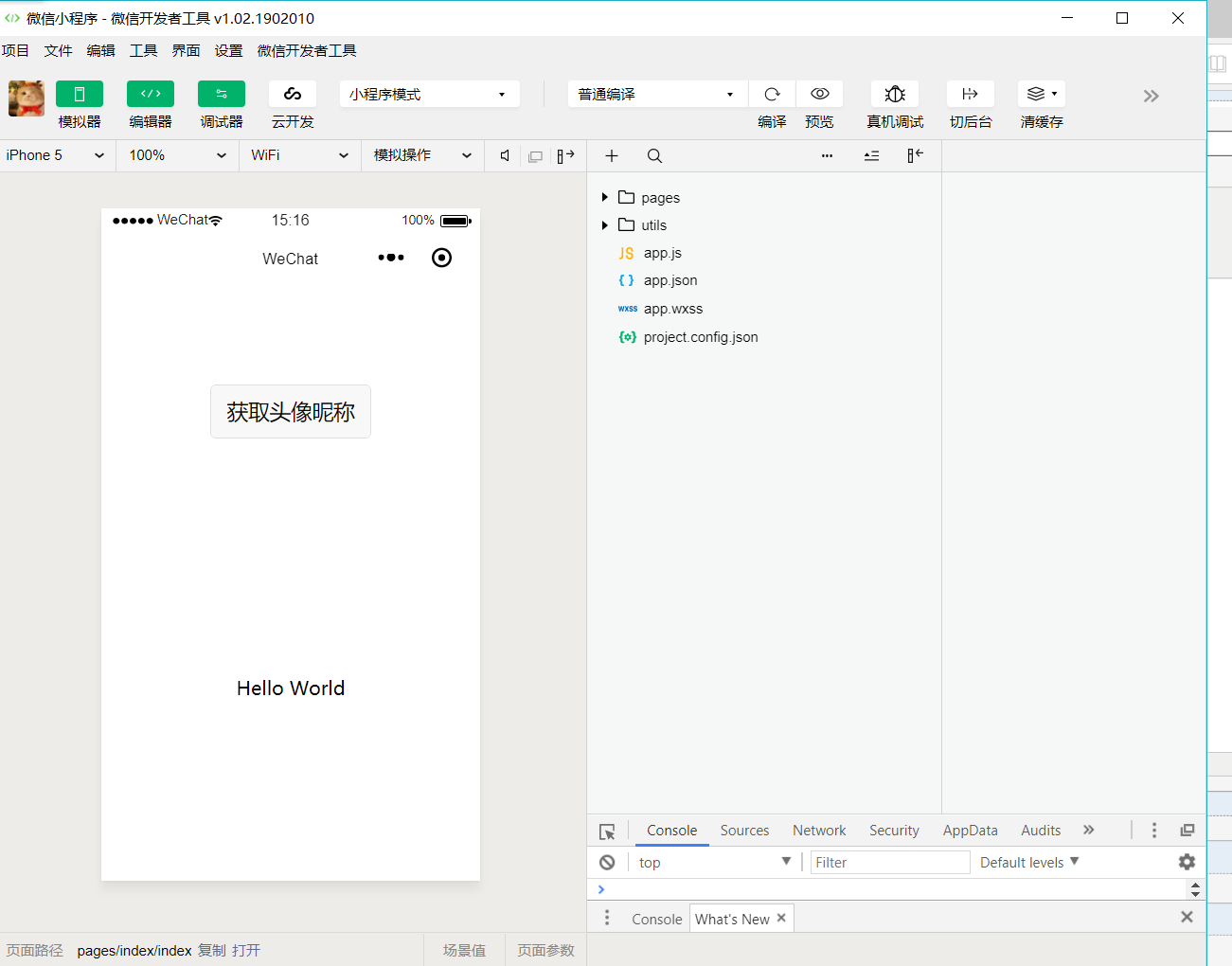Click the 获取头像昵称 button in simulator

pyautogui.click(x=291, y=412)
